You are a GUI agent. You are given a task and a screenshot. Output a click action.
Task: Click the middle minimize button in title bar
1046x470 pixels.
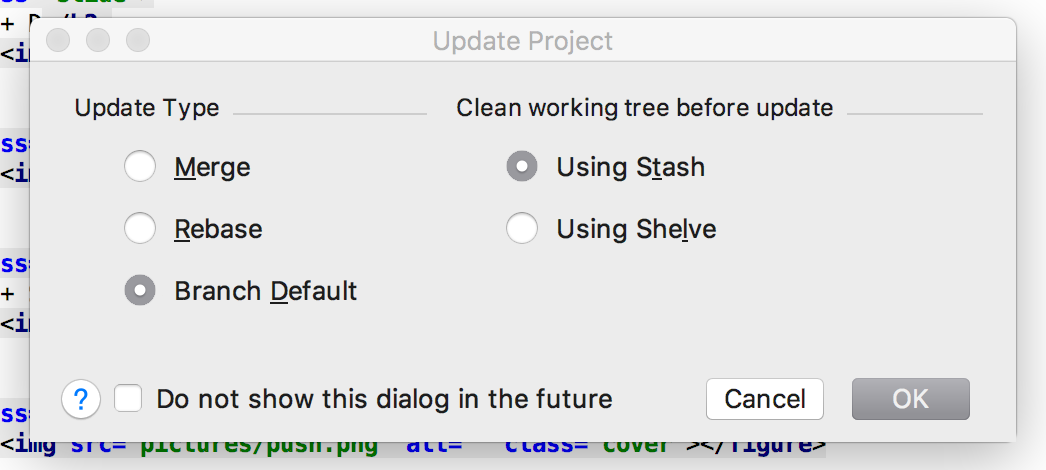pos(98,40)
